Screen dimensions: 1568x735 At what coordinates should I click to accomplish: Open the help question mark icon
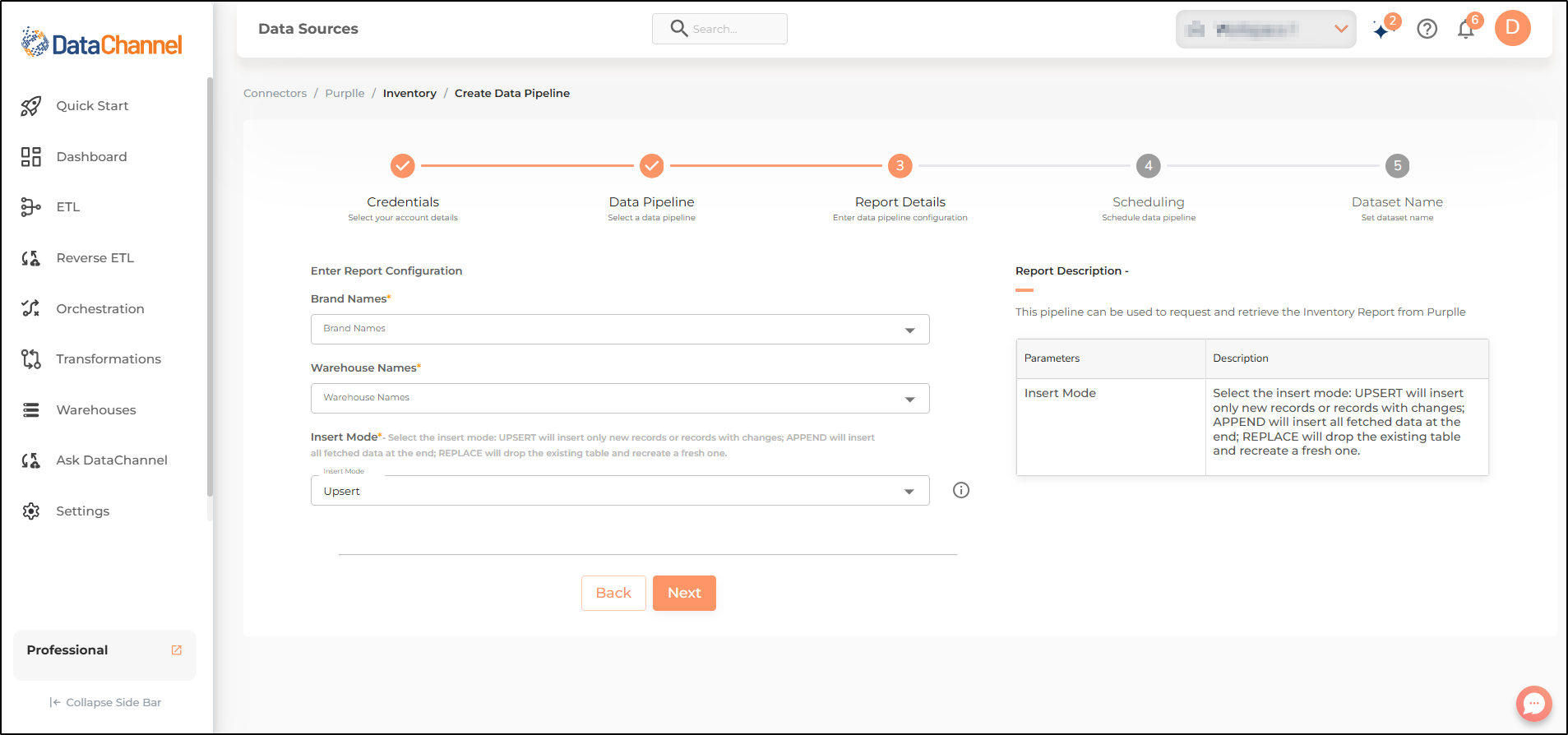tap(1427, 29)
